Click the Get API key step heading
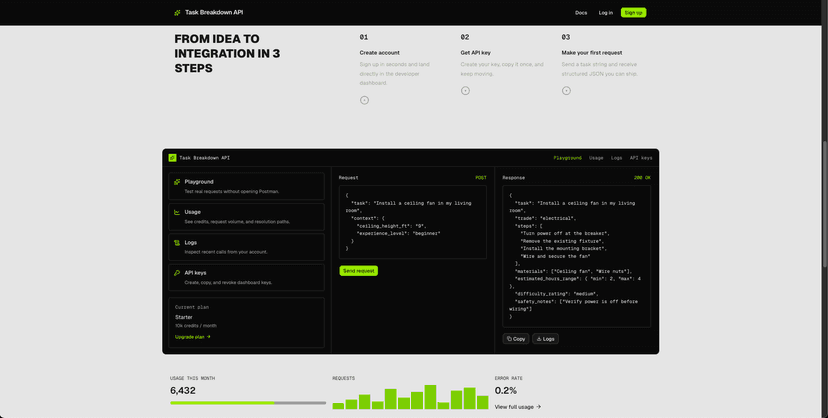This screenshot has width=828, height=418. point(476,53)
